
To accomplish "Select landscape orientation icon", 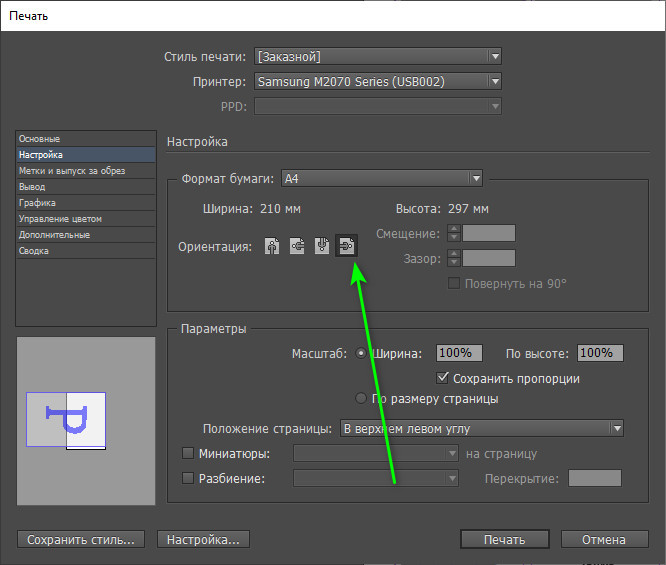I will tap(297, 246).
